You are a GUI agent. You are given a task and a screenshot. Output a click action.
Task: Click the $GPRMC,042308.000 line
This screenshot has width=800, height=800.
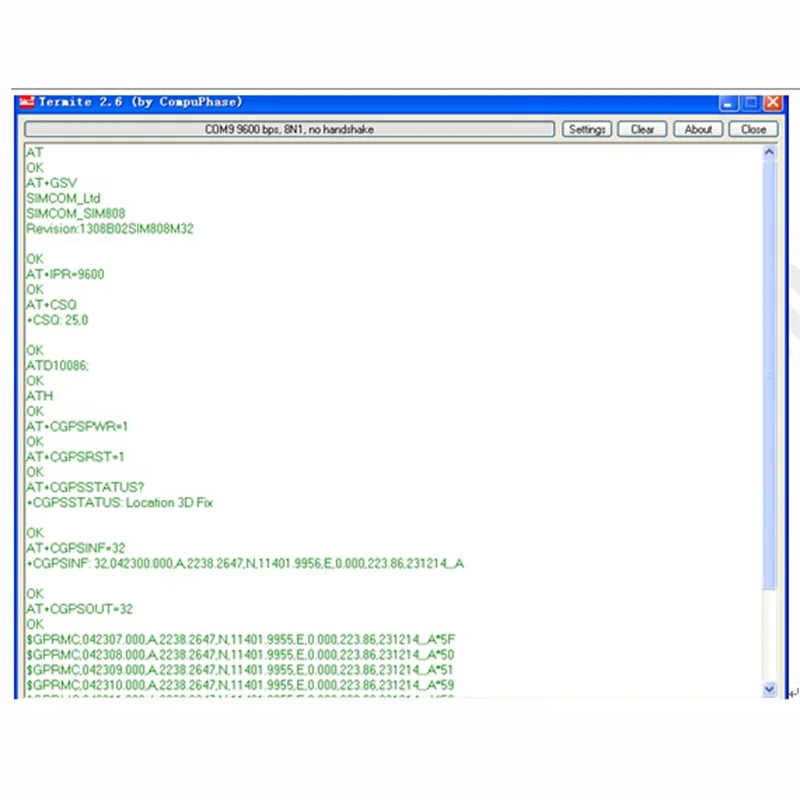coord(240,655)
